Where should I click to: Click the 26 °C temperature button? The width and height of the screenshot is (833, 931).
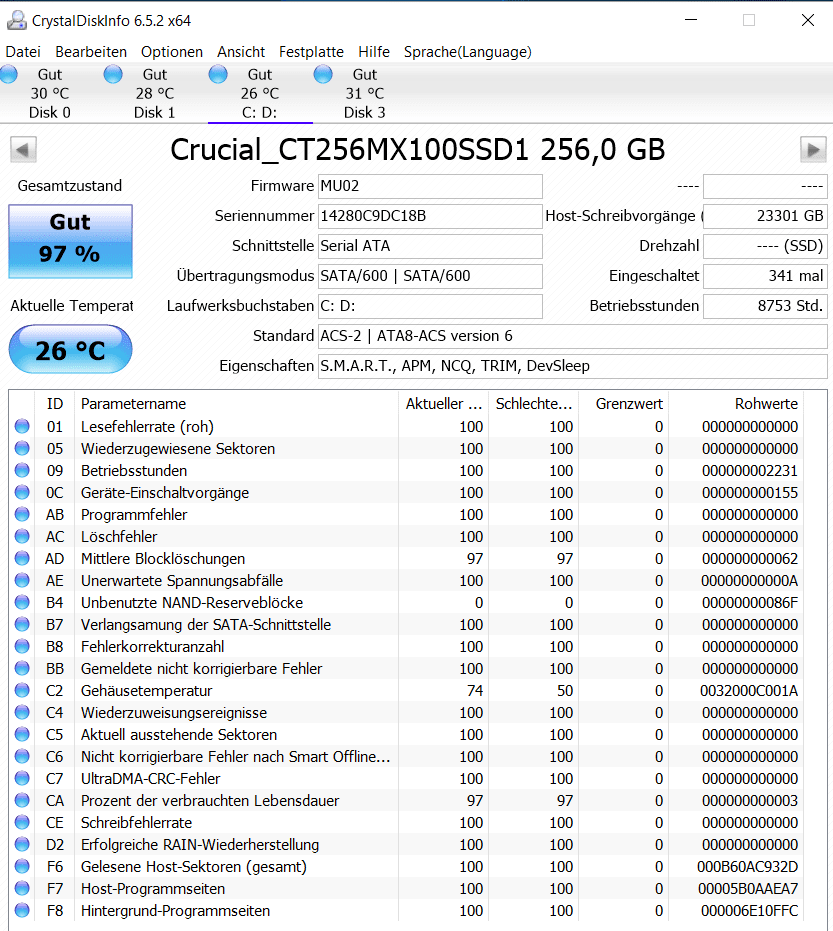[71, 349]
